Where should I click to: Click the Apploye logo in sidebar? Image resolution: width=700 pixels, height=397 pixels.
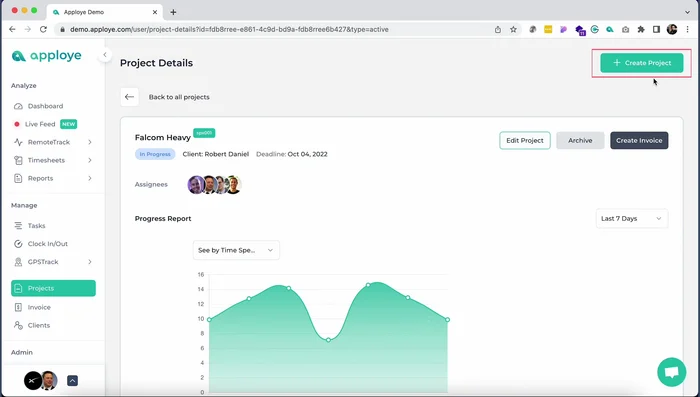coord(46,56)
